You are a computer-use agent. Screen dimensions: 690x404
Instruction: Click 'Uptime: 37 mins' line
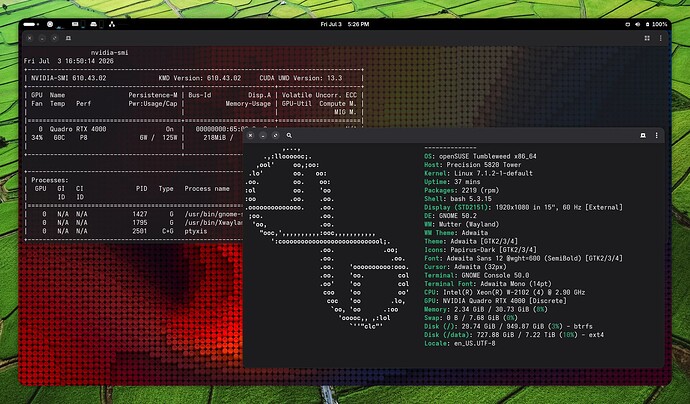452,182
